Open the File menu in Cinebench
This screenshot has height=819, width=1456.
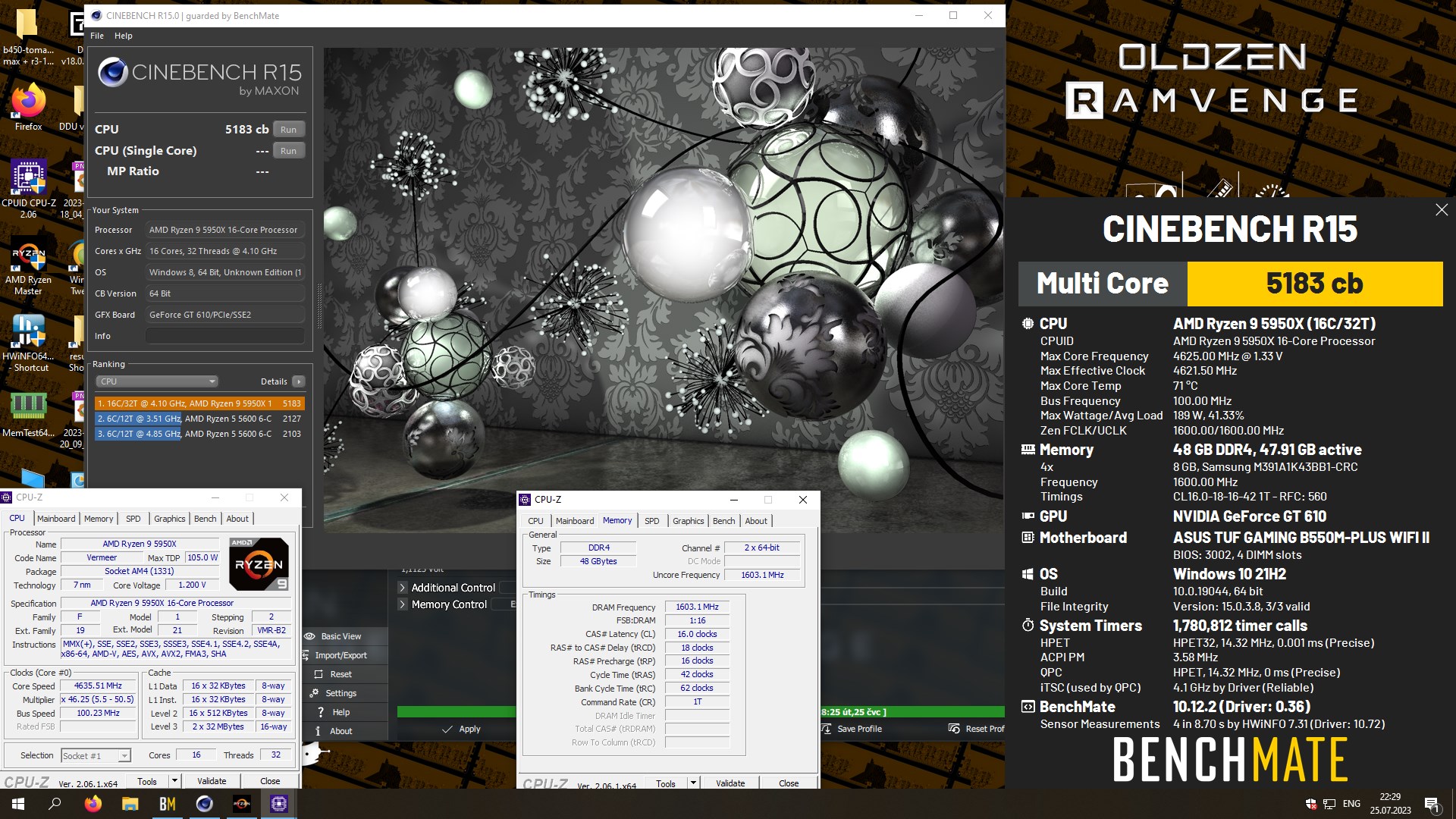click(97, 36)
